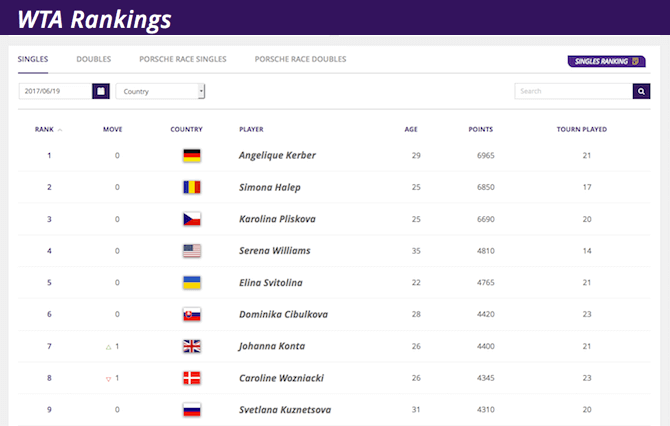The width and height of the screenshot is (670, 426).
Task: Sort by the Rank column header
Action: pos(48,129)
